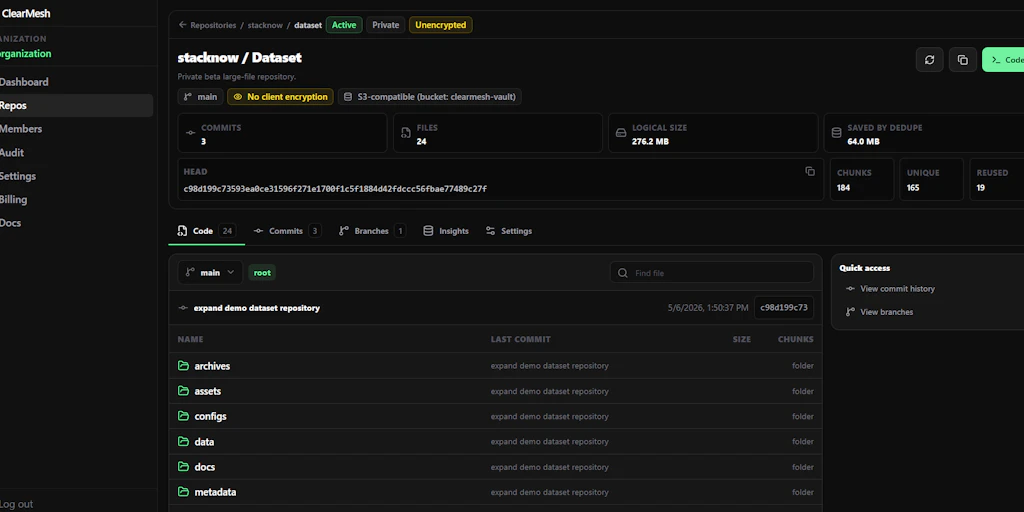Open the green Code button

point(1004,59)
